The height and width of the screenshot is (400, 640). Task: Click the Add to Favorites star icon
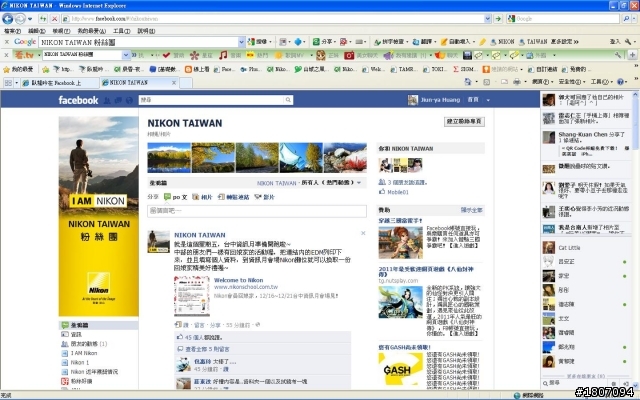coord(46,69)
